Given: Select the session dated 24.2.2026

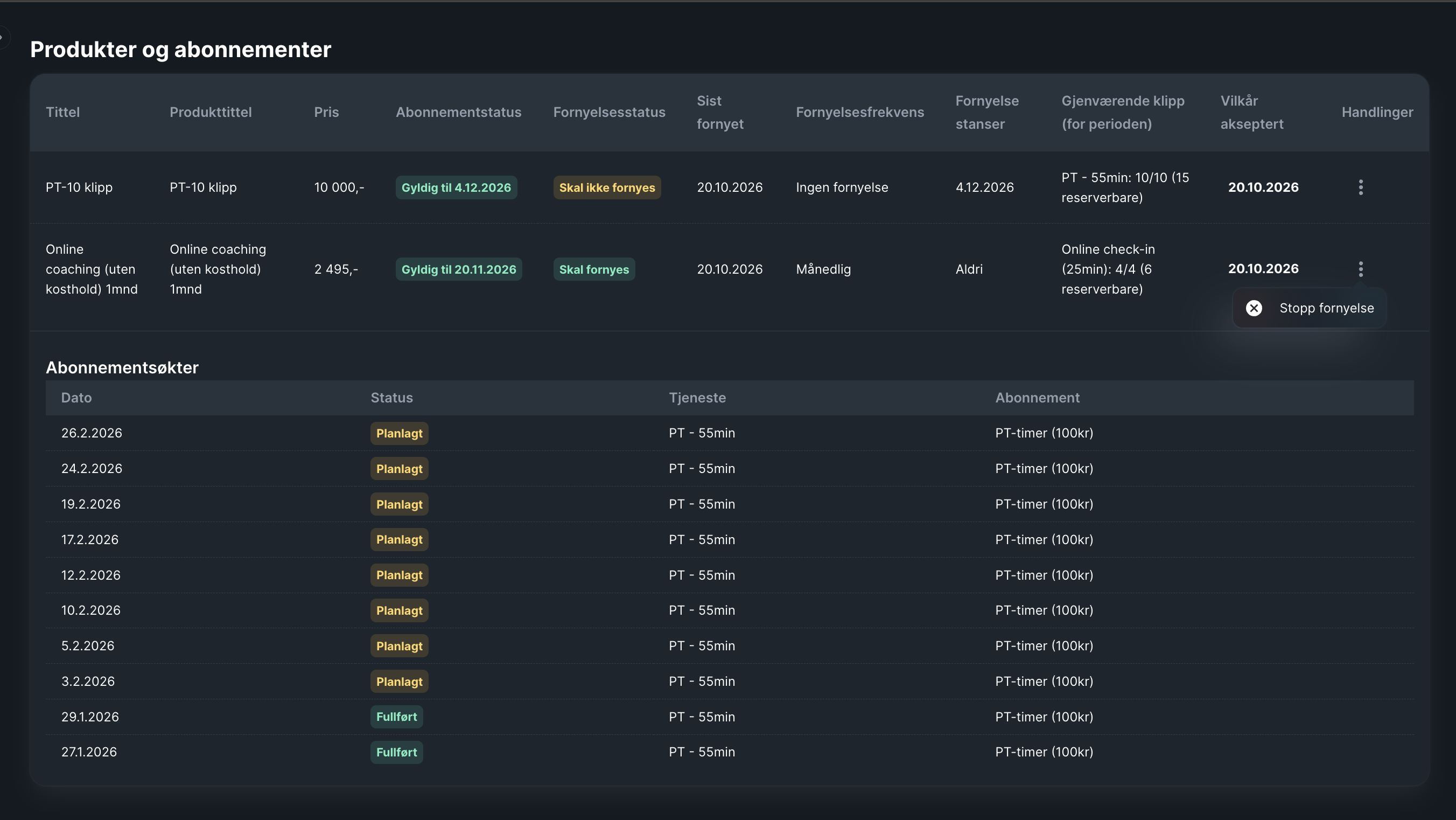Looking at the screenshot, I should click(730, 469).
